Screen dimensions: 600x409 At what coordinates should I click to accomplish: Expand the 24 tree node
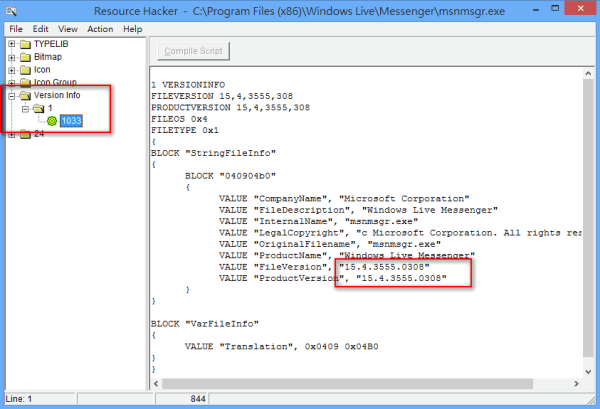[x=12, y=134]
